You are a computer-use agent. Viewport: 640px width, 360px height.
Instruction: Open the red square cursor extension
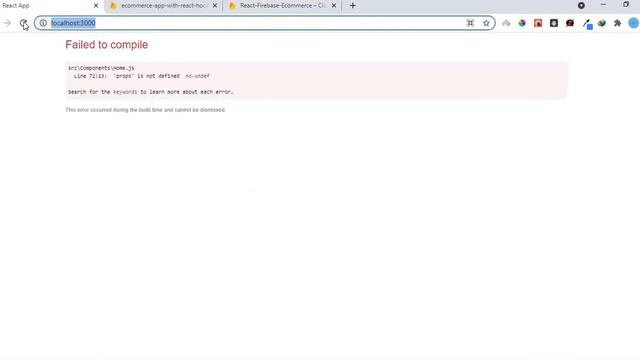538,23
